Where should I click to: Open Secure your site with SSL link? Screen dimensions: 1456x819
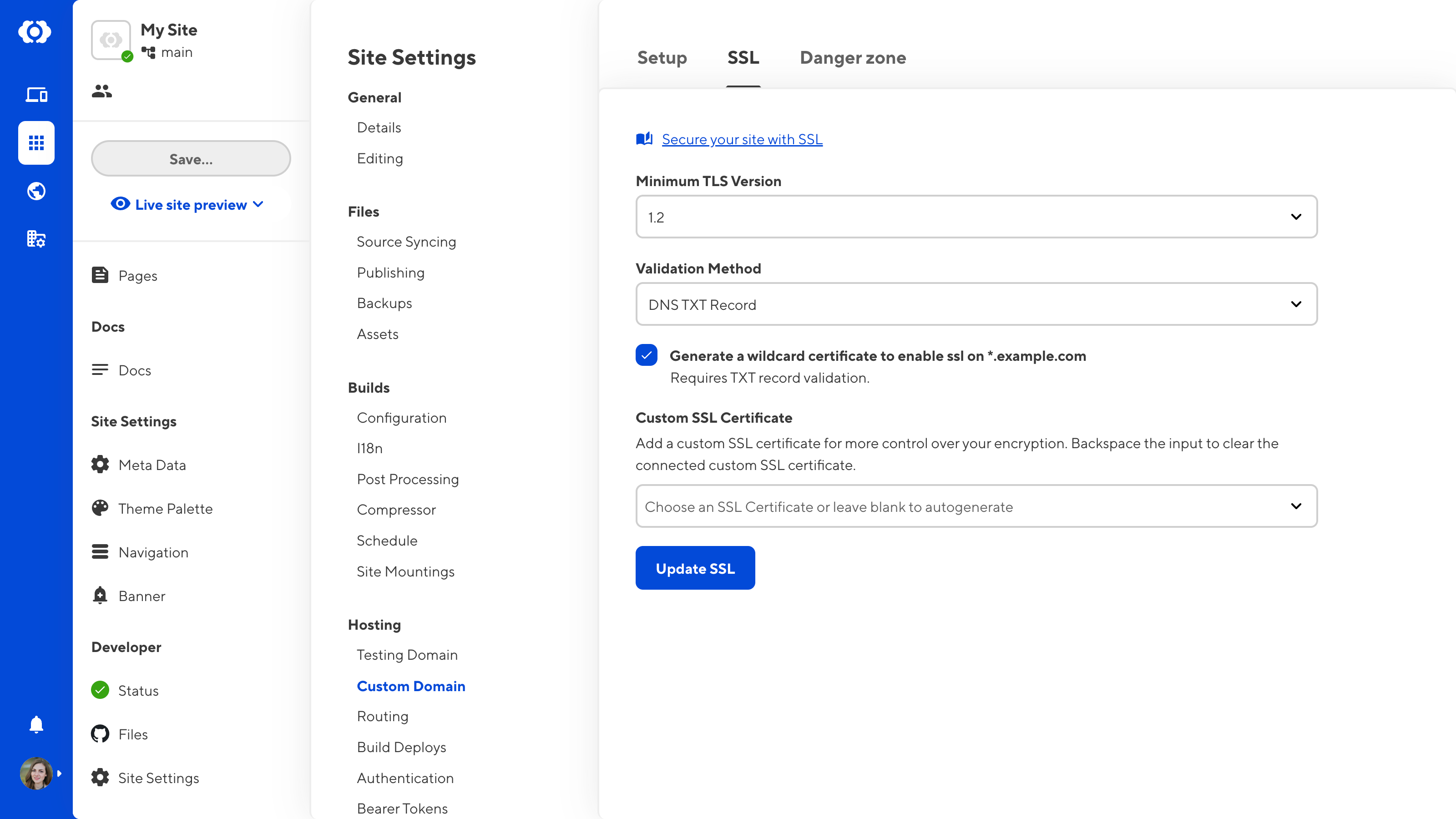pos(742,139)
